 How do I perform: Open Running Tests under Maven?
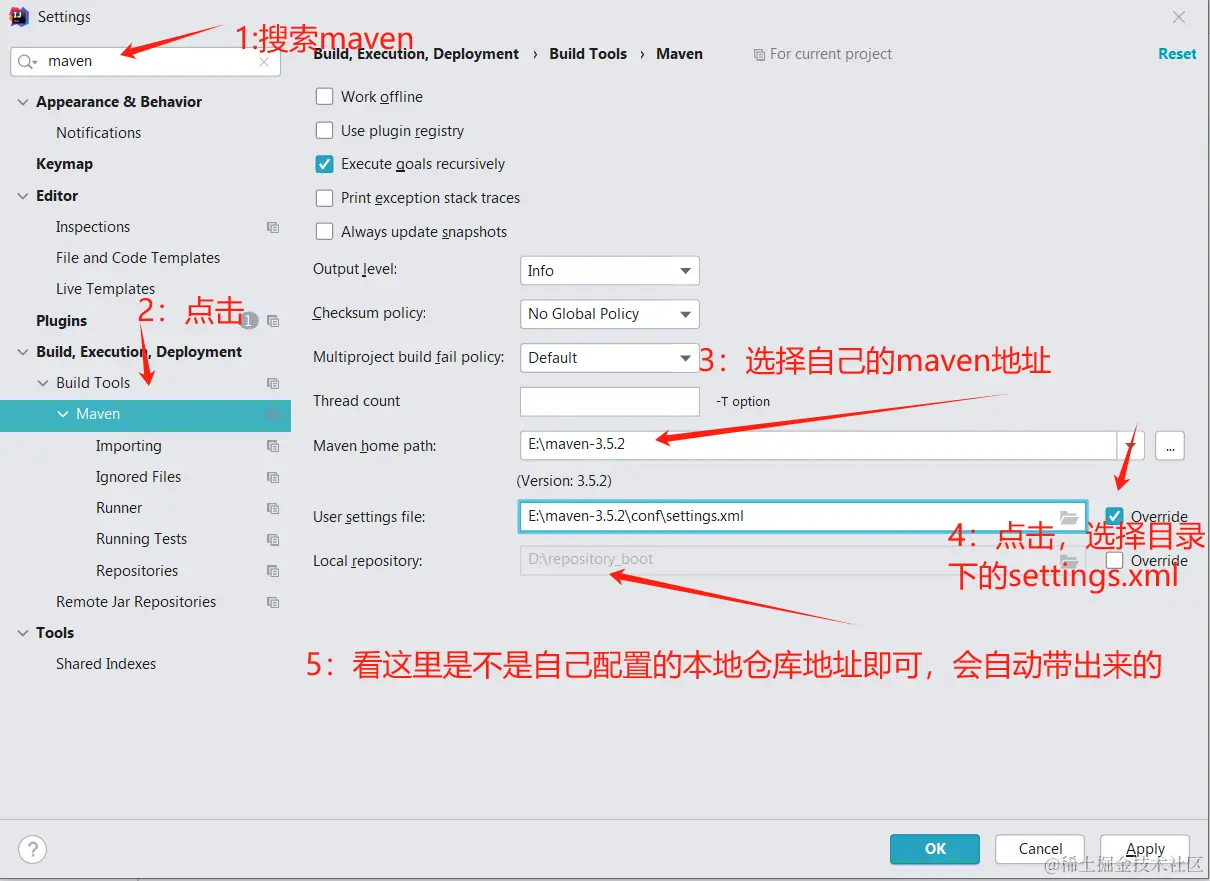click(x=141, y=539)
